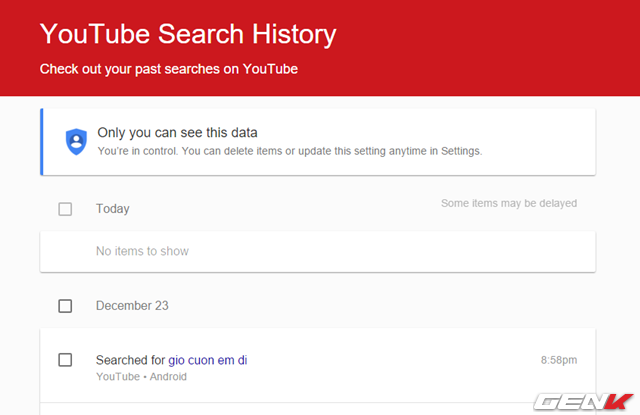The height and width of the screenshot is (415, 640).
Task: Click the 'Today' section label
Action: coord(112,209)
